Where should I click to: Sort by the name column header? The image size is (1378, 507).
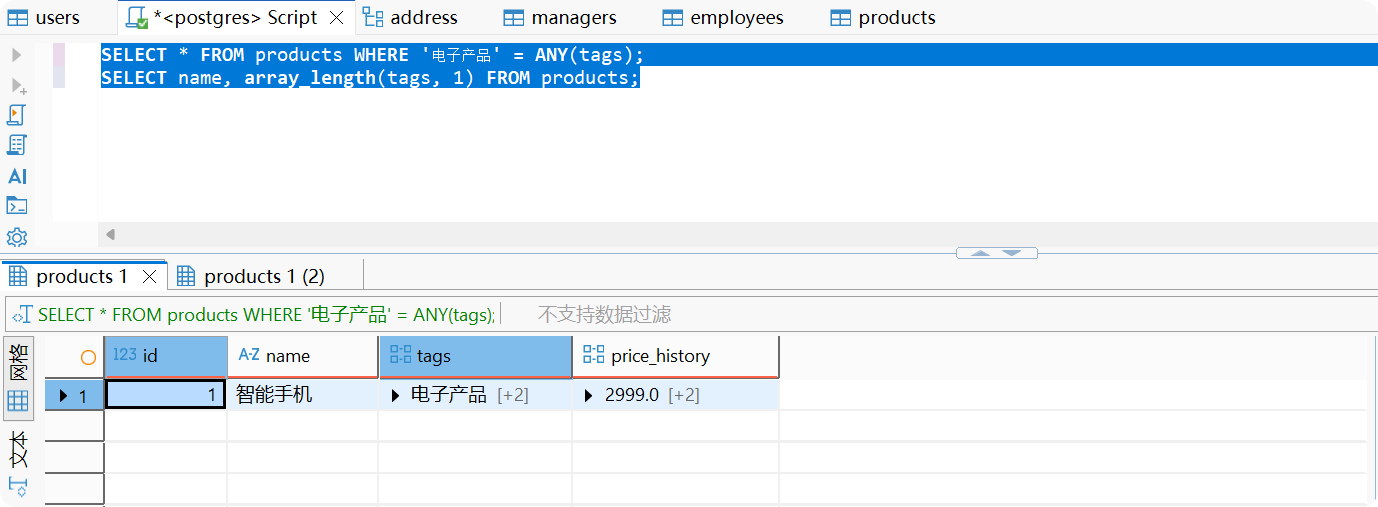click(288, 356)
